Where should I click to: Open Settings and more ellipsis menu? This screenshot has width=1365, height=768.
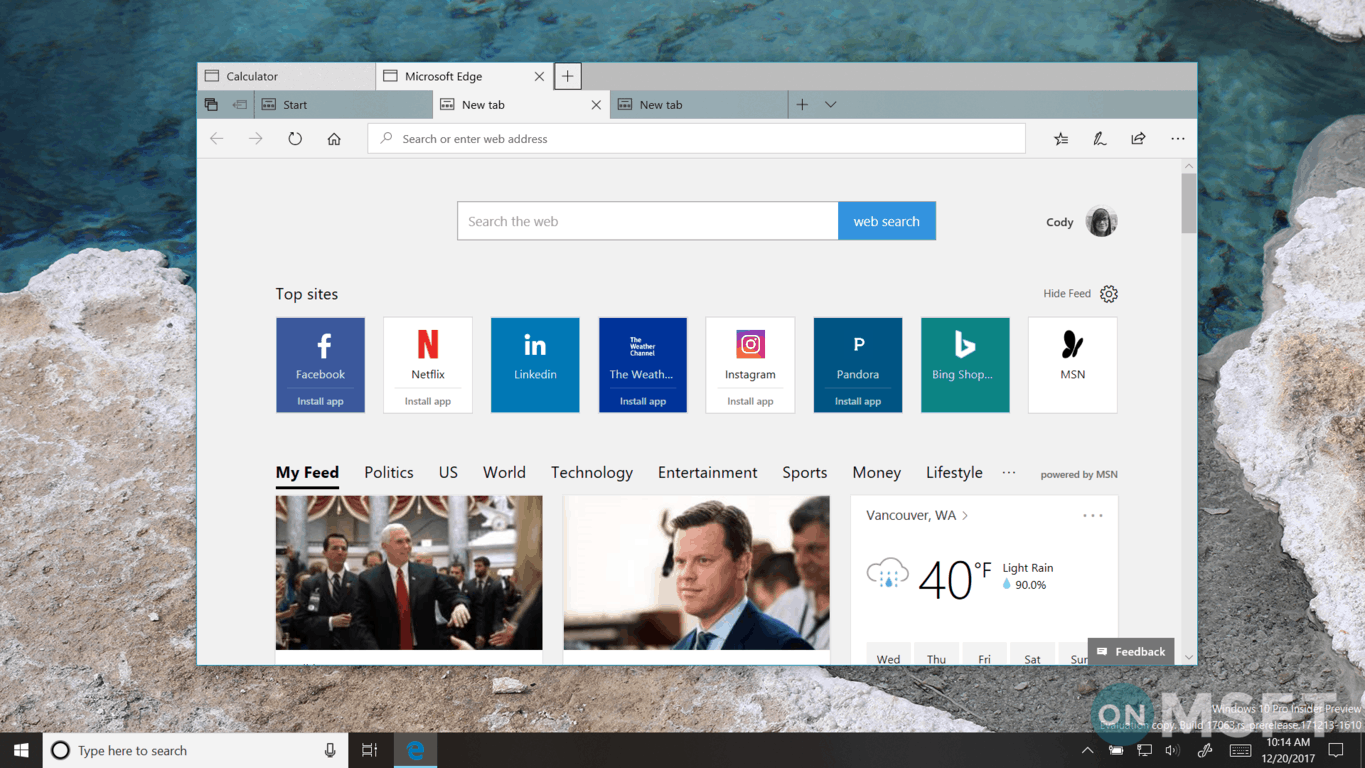click(1178, 139)
